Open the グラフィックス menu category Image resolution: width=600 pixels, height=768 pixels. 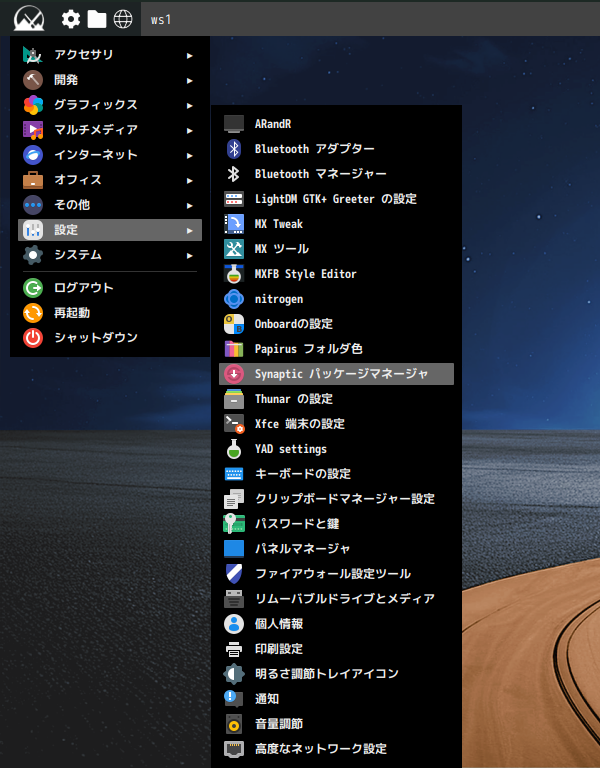pos(110,105)
